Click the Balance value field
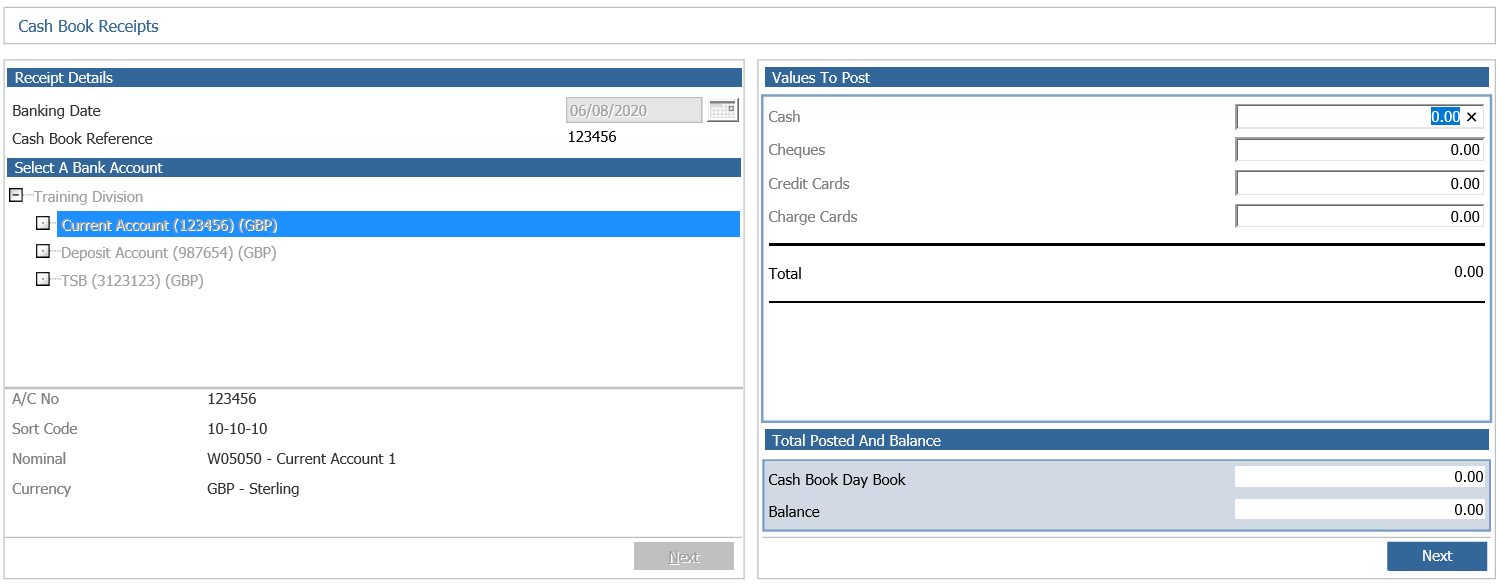This screenshot has width=1499, height=588. 1360,509
